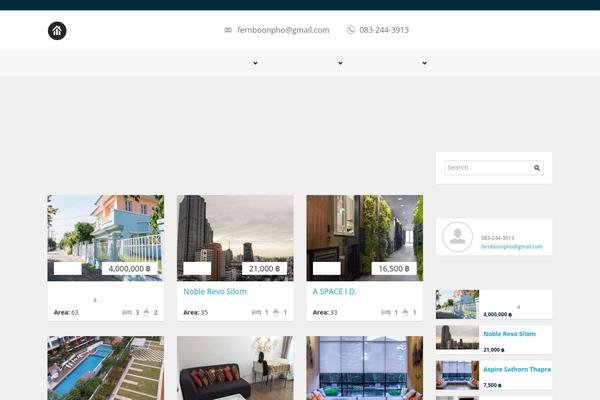The image size is (600, 400).
Task: Open the A SPACE I.D. listing photo
Action: 365,238
